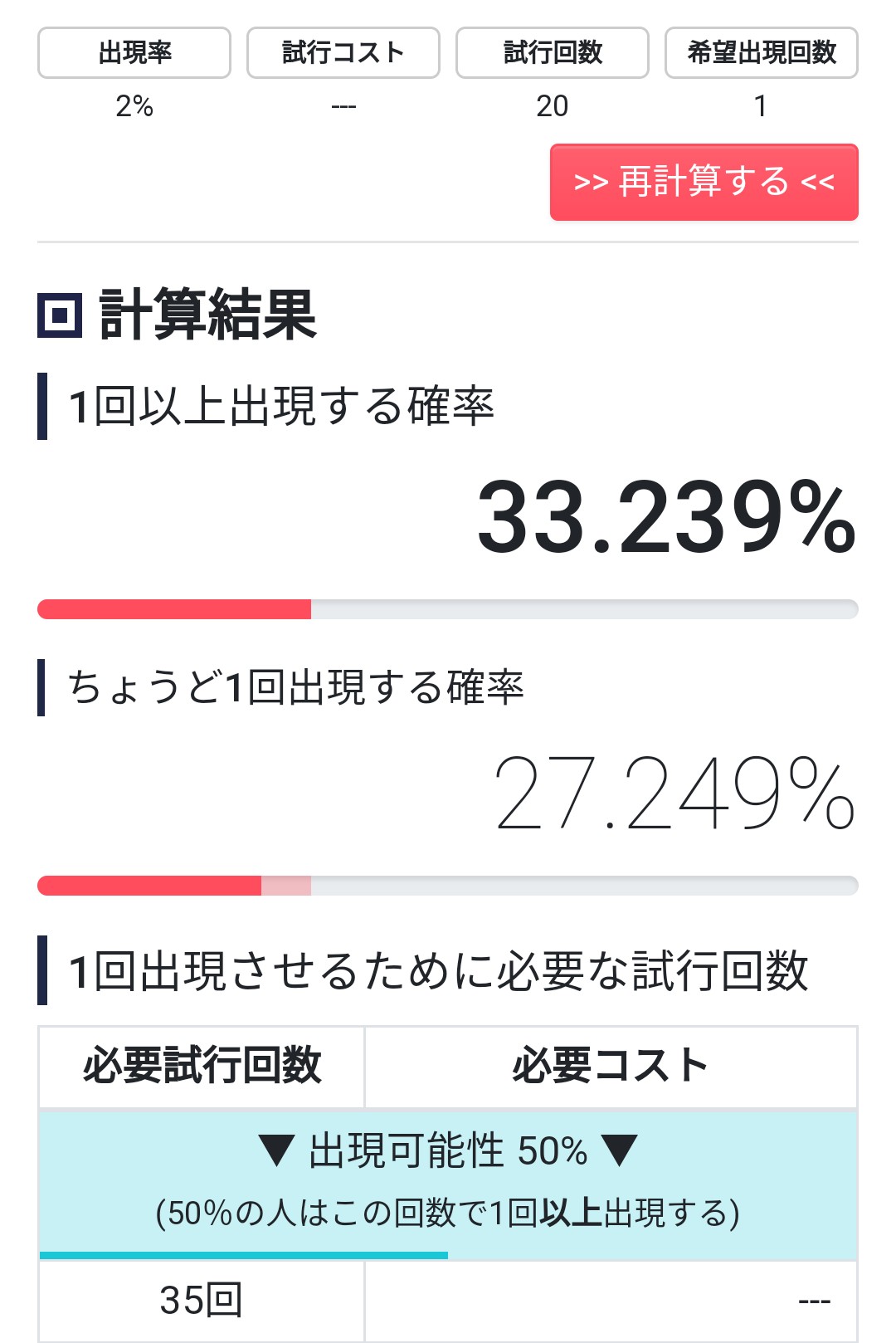
Task: Click the desired count value 1
Action: (761, 106)
